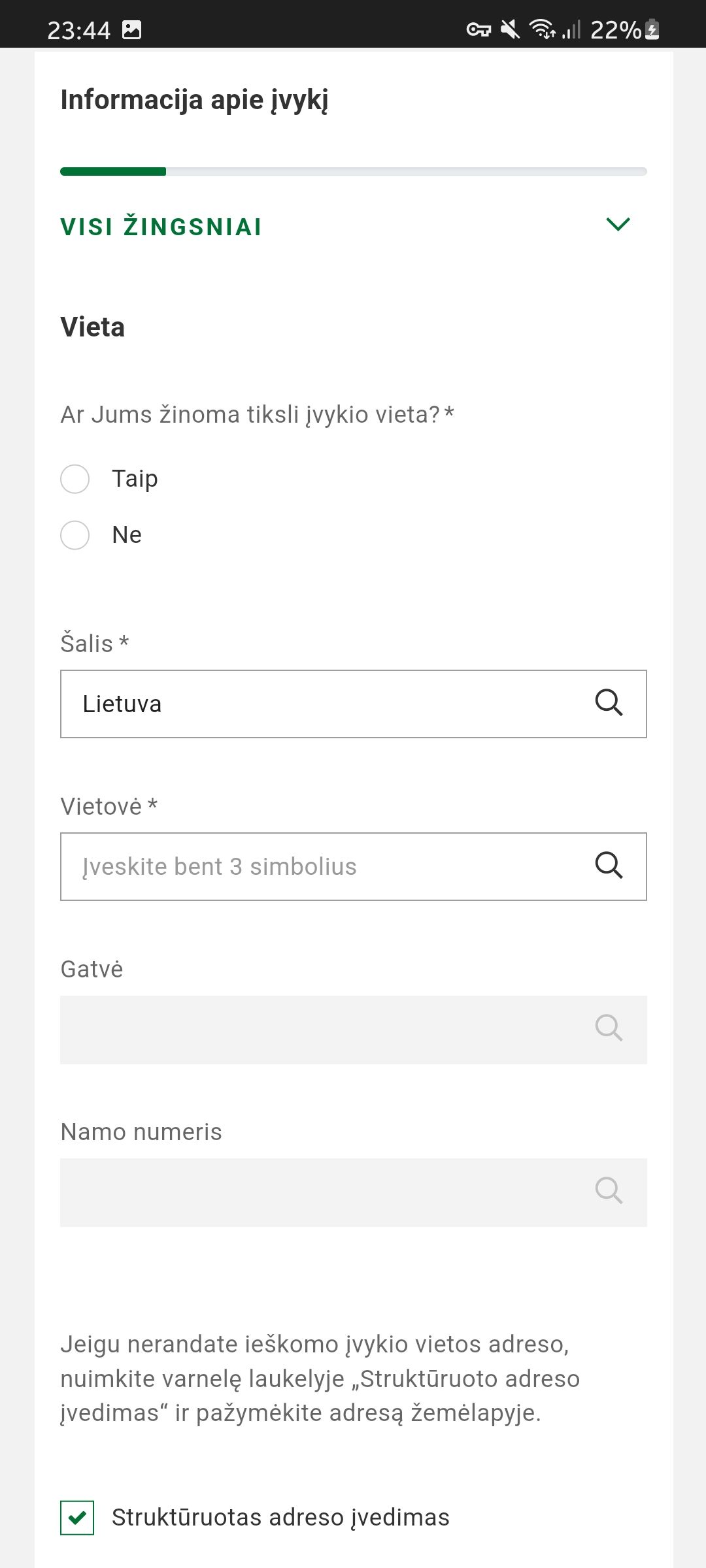This screenshot has height=1568, width=706.
Task: Tap the Taip option label
Action: (135, 479)
